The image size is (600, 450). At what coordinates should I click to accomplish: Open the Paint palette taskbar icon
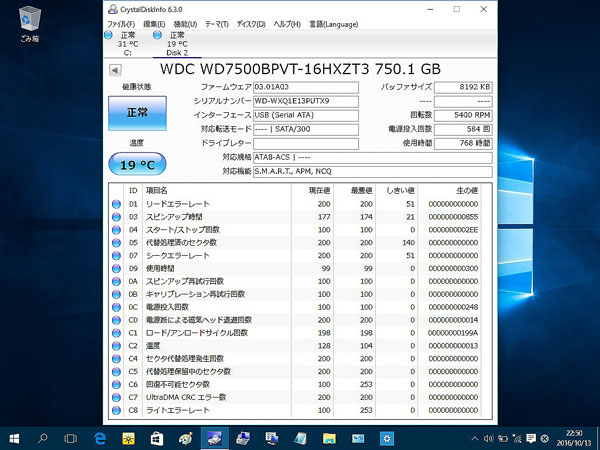186,438
